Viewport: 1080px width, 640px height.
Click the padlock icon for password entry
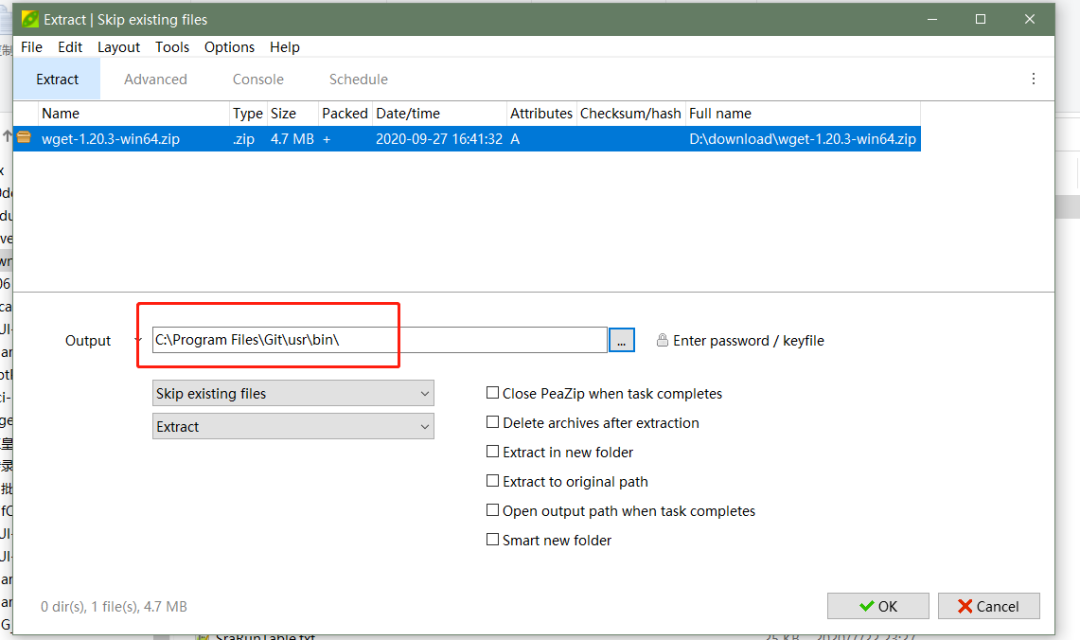click(662, 341)
